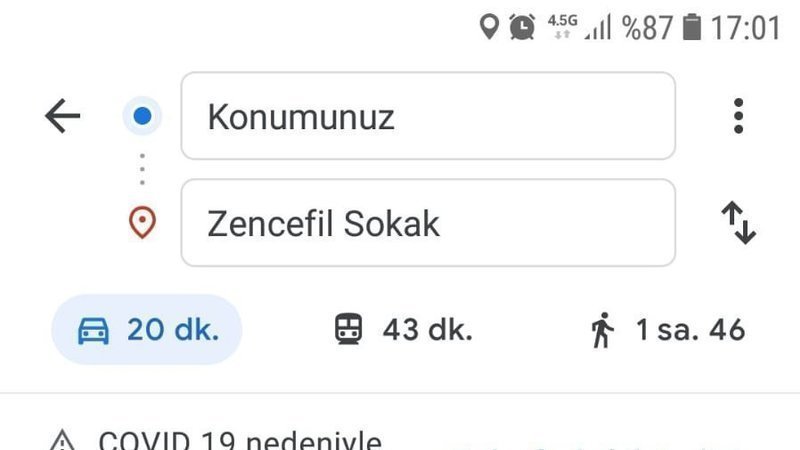Click the blue current location dot
Image resolution: width=800 pixels, height=450 pixels.
[142, 116]
